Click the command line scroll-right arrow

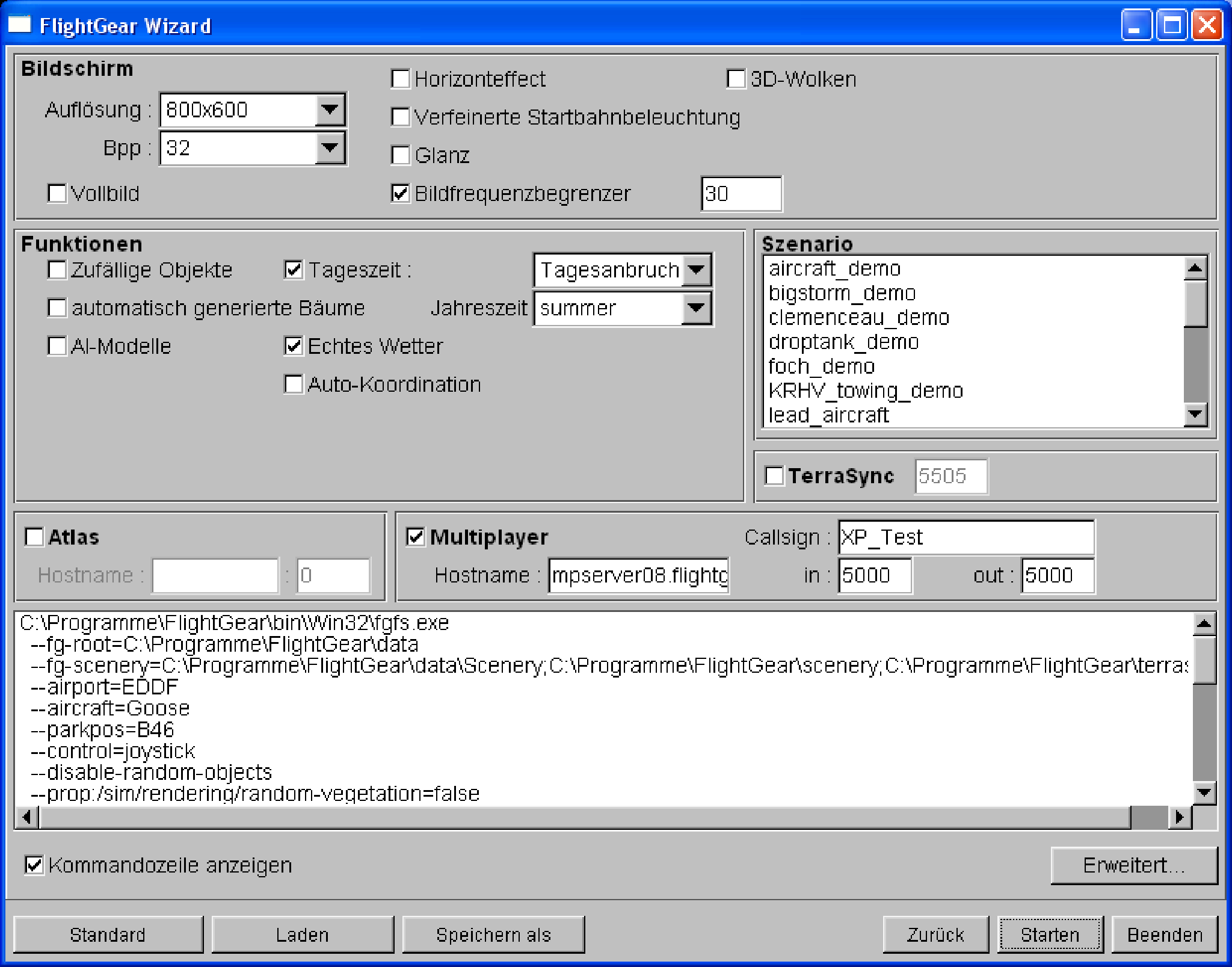pyautogui.click(x=1180, y=817)
